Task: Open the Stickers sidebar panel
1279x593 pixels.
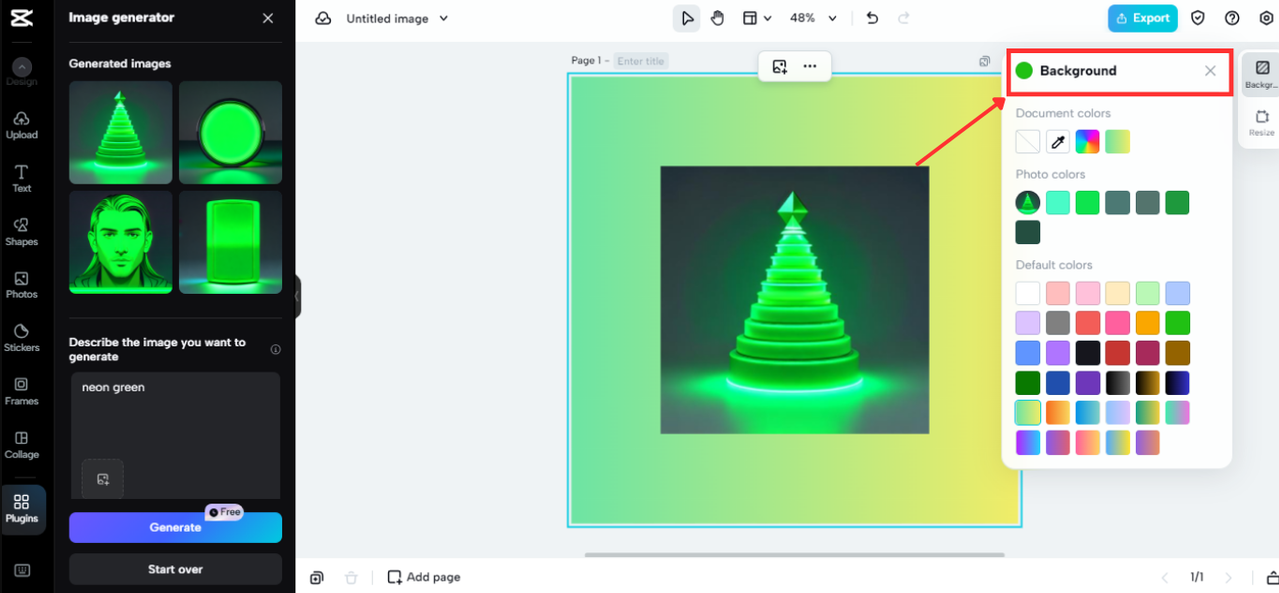Action: [x=22, y=338]
